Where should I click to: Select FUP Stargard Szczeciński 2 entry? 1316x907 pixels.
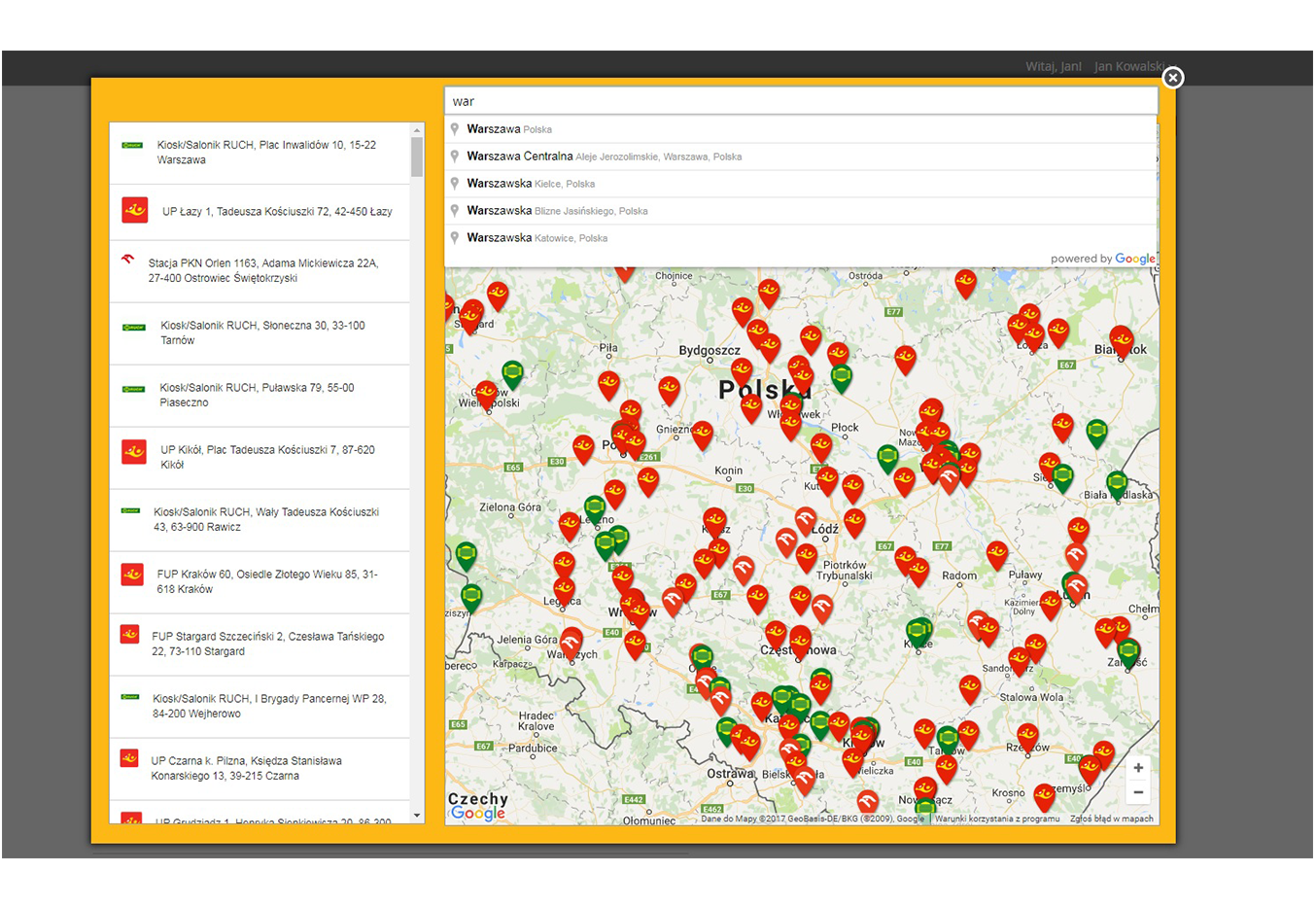[260, 645]
